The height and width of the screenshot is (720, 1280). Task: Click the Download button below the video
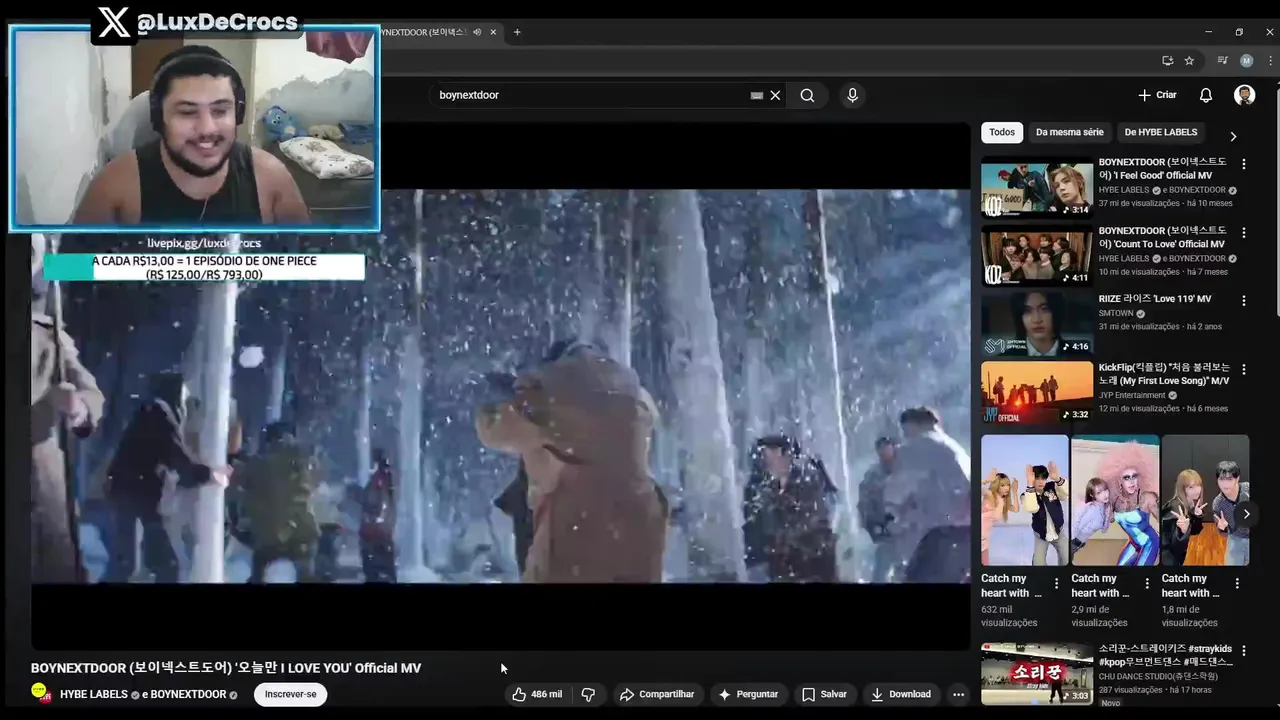point(901,694)
